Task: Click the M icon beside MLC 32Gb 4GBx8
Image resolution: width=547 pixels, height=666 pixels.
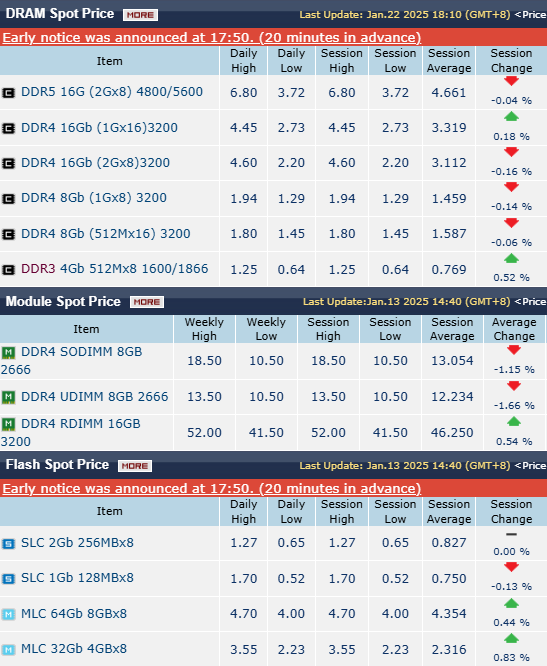Action: 8,649
